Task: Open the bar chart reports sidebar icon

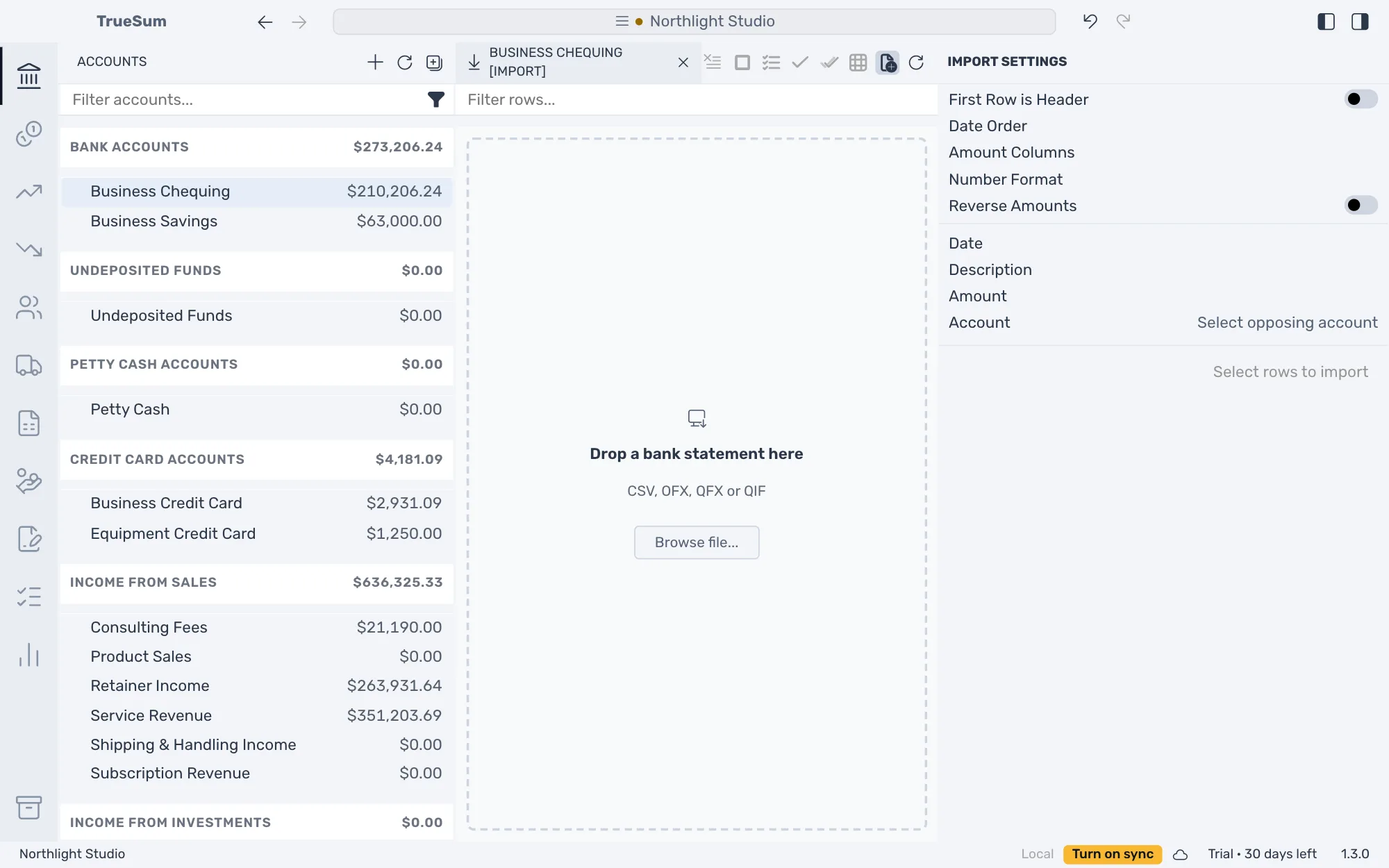Action: click(28, 655)
